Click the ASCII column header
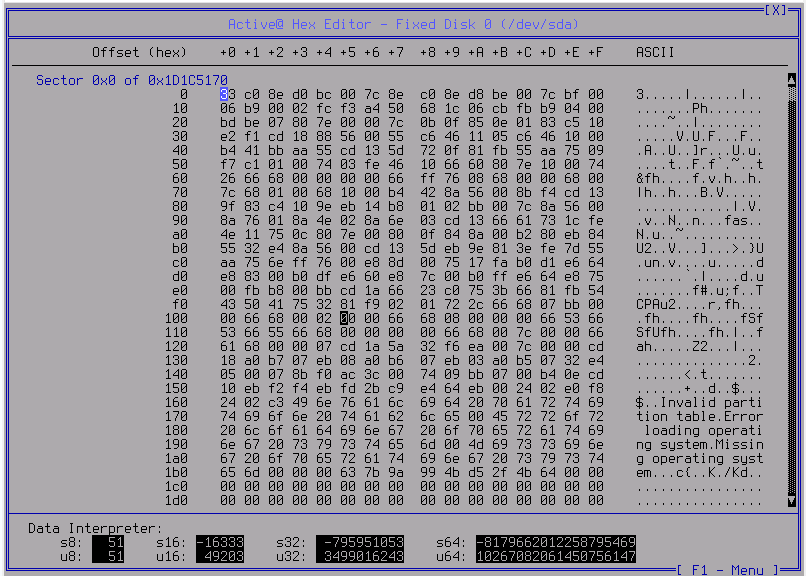 655,52
